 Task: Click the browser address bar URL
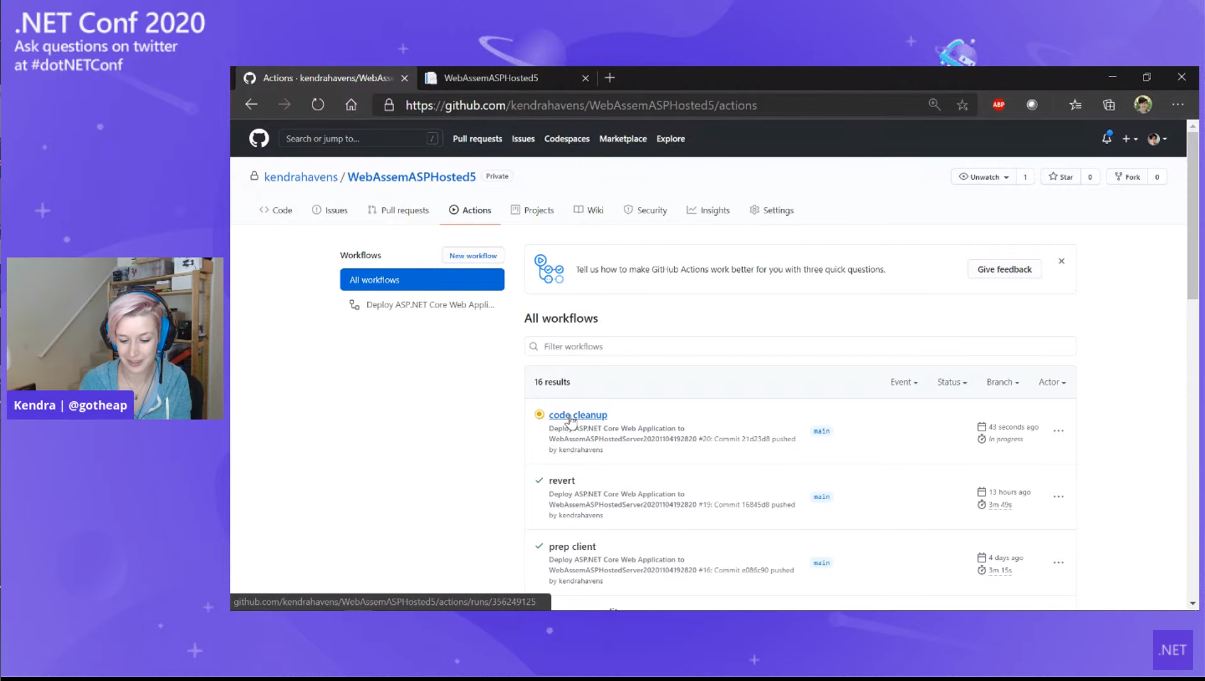(581, 105)
